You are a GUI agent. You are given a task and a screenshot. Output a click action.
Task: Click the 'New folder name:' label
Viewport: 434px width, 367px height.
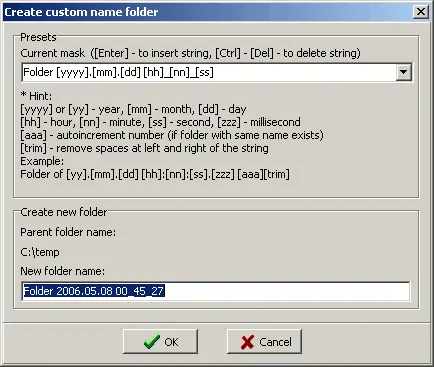coord(63,271)
